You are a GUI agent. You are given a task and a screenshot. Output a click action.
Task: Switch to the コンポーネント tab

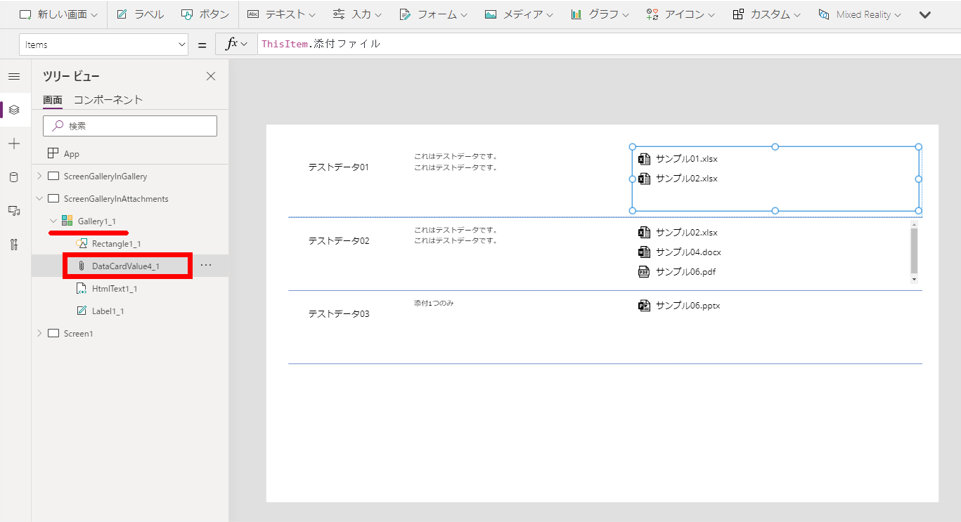(108, 100)
